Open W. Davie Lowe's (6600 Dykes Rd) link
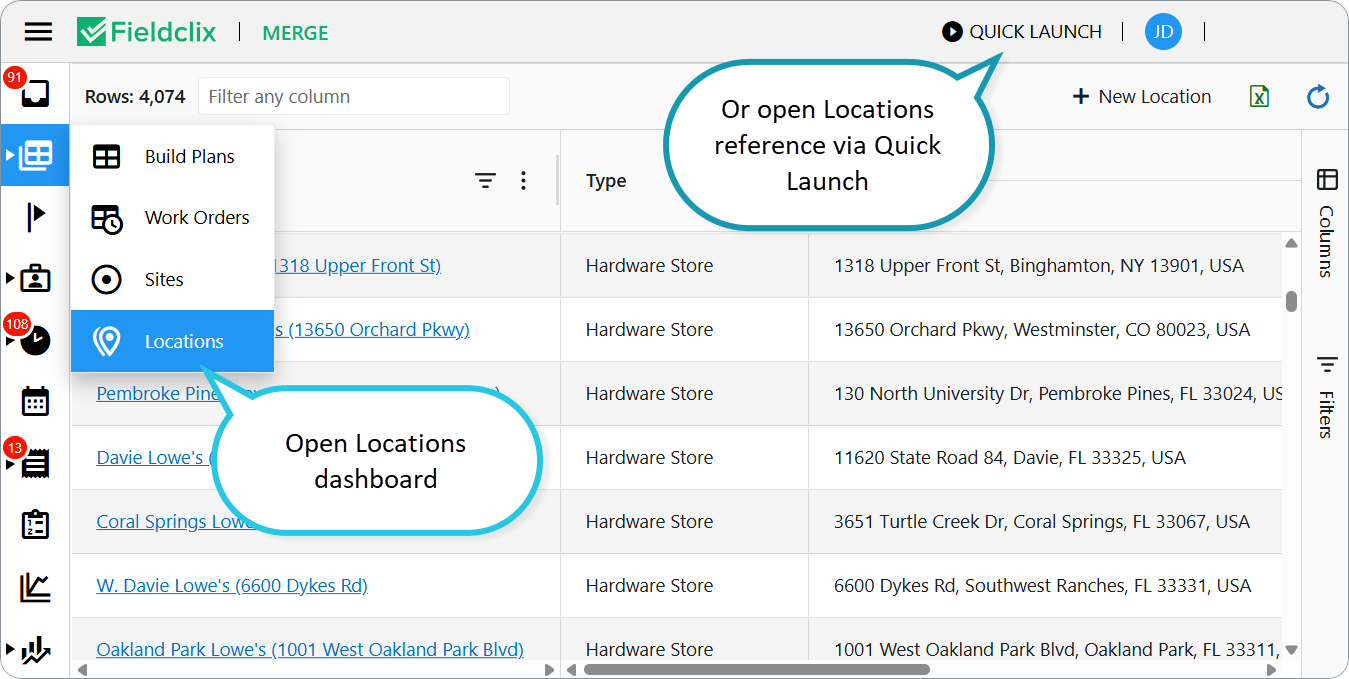The height and width of the screenshot is (679, 1349). click(x=232, y=586)
